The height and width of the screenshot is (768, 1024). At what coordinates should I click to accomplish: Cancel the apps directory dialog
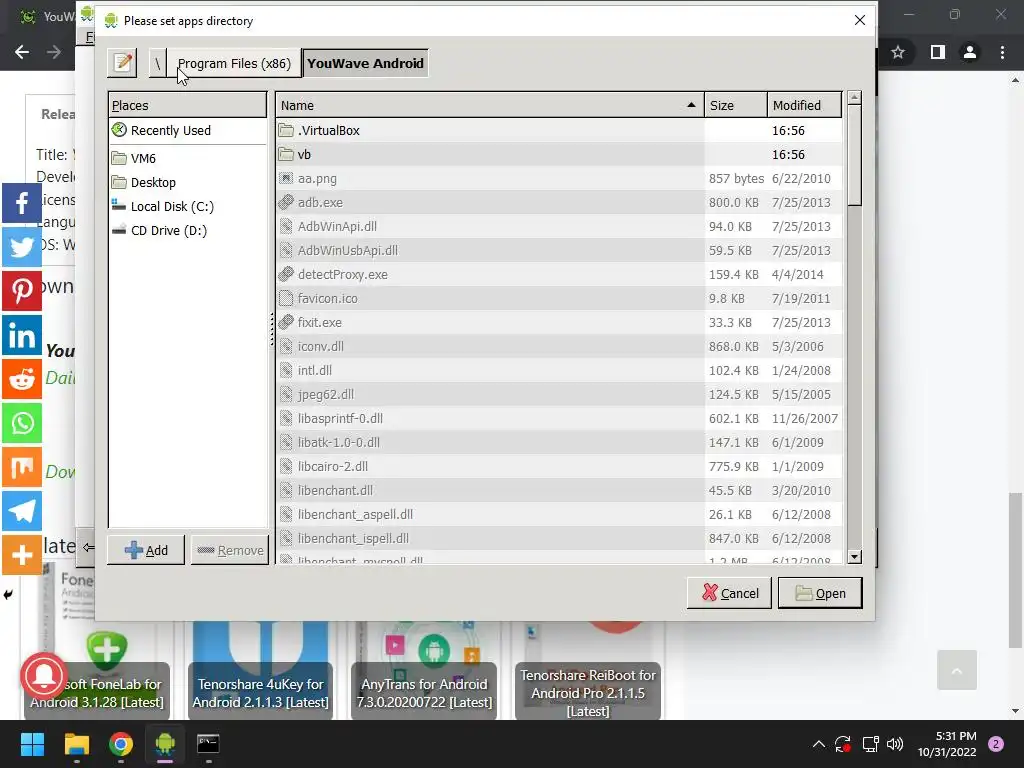[729, 593]
